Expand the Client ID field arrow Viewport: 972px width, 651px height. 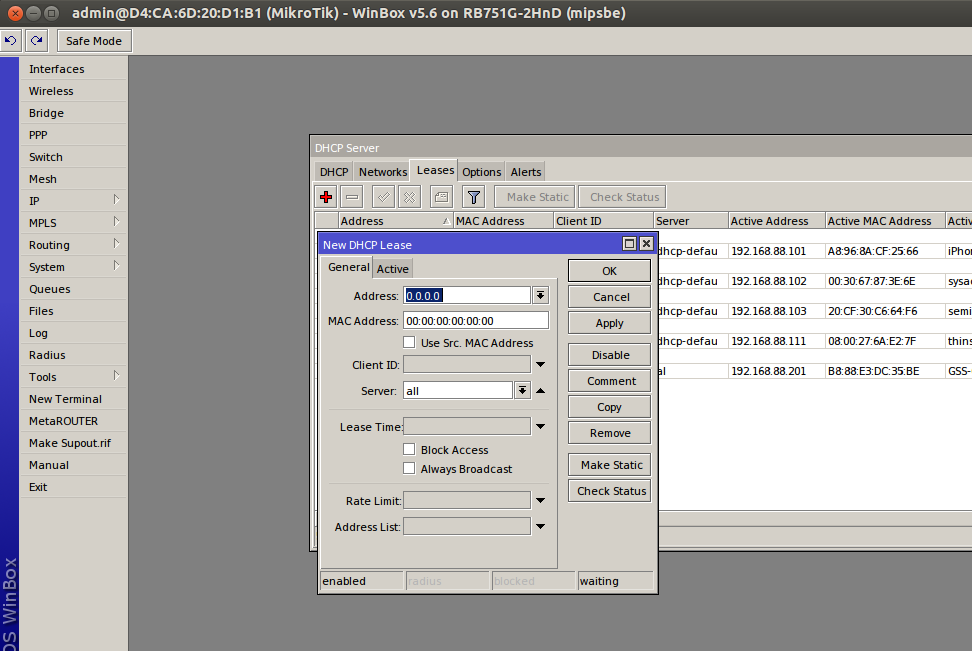pyautogui.click(x=541, y=365)
